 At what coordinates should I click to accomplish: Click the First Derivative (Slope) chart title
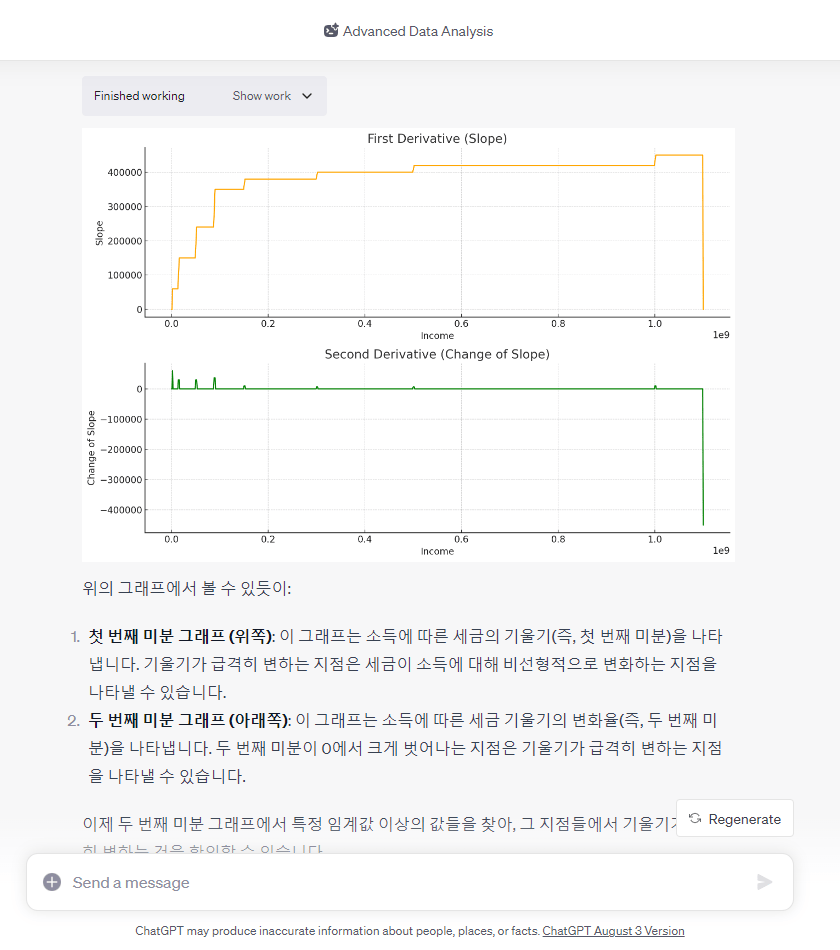click(x=437, y=139)
